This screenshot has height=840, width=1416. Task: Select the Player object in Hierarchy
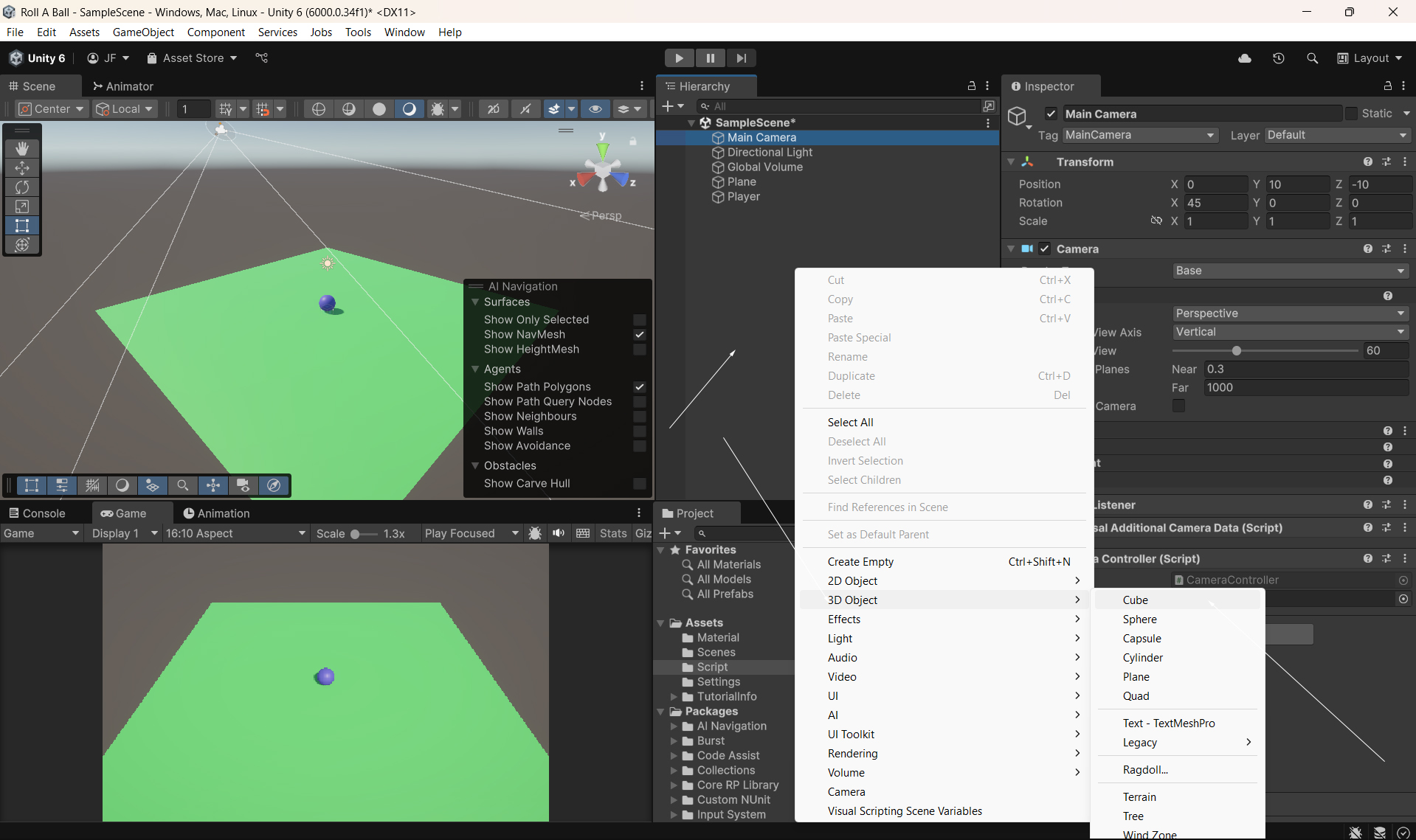[743, 197]
